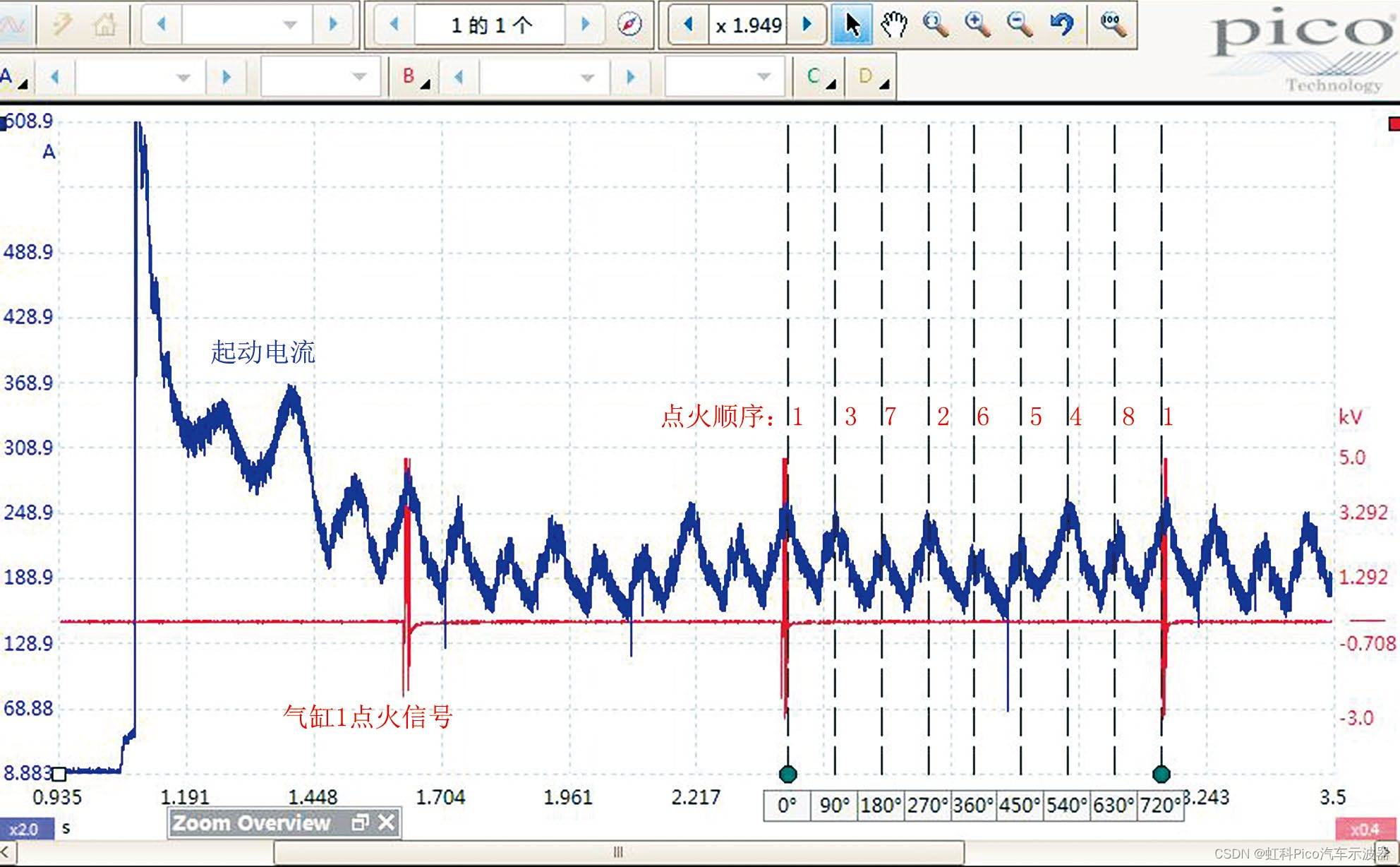Select the arrow pointer selection tool
This screenshot has width=1400, height=867.
point(852,25)
